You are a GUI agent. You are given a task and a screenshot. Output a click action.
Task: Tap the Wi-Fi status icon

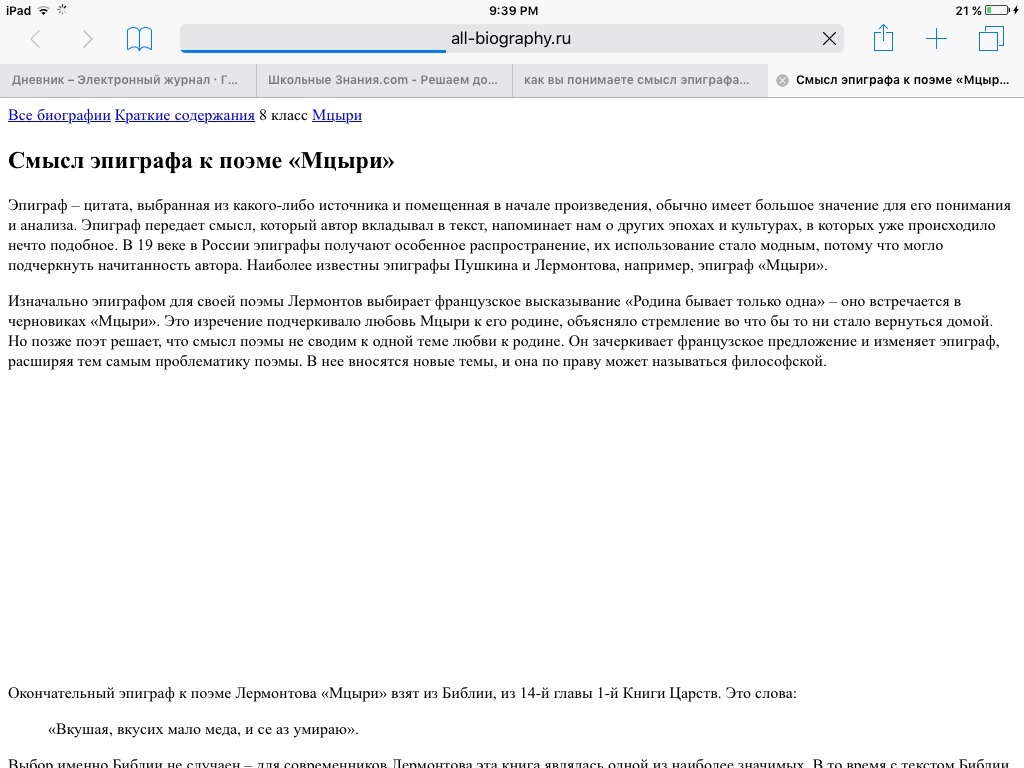pyautogui.click(x=44, y=10)
